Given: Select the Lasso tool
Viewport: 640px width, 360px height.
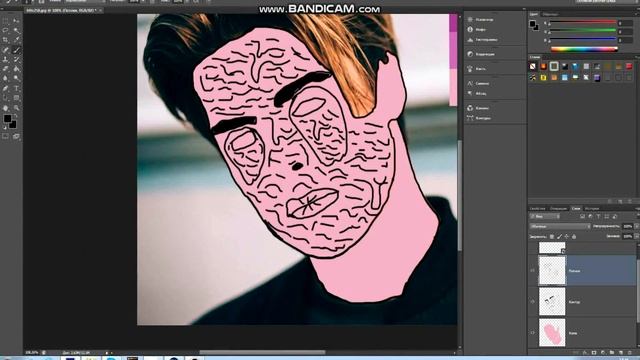Looking at the screenshot, I should pyautogui.click(x=5, y=30).
